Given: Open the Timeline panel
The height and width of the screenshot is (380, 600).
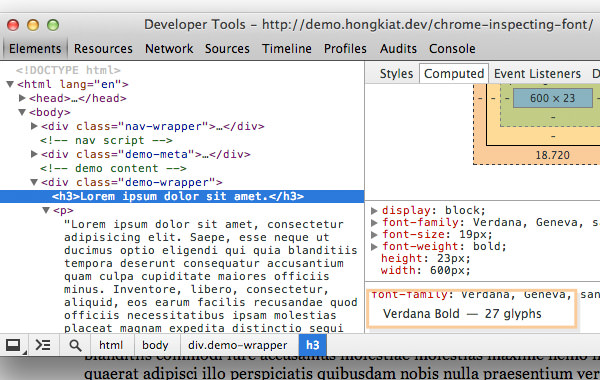Looking at the screenshot, I should click(x=287, y=49).
